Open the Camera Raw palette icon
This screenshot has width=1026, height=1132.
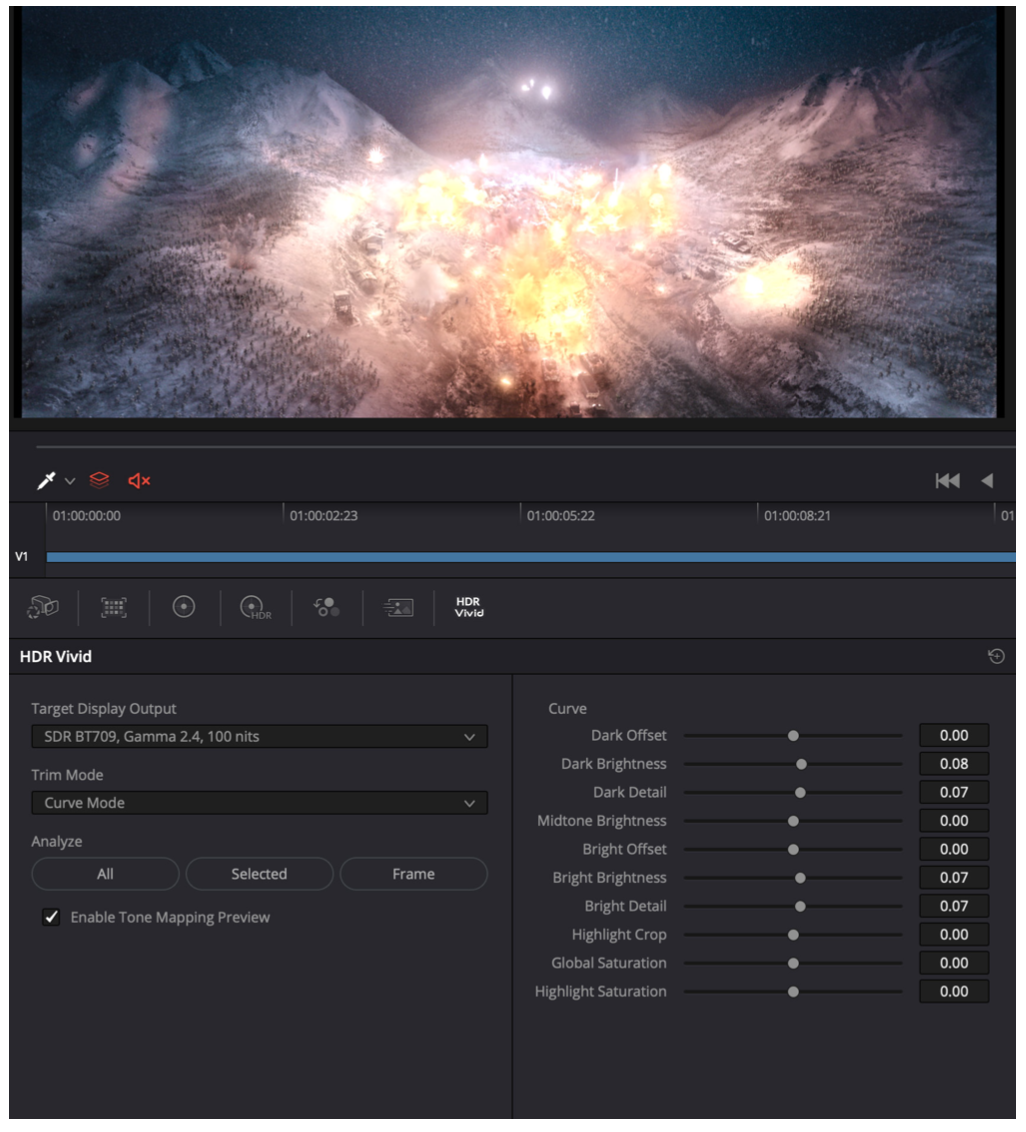(x=43, y=607)
